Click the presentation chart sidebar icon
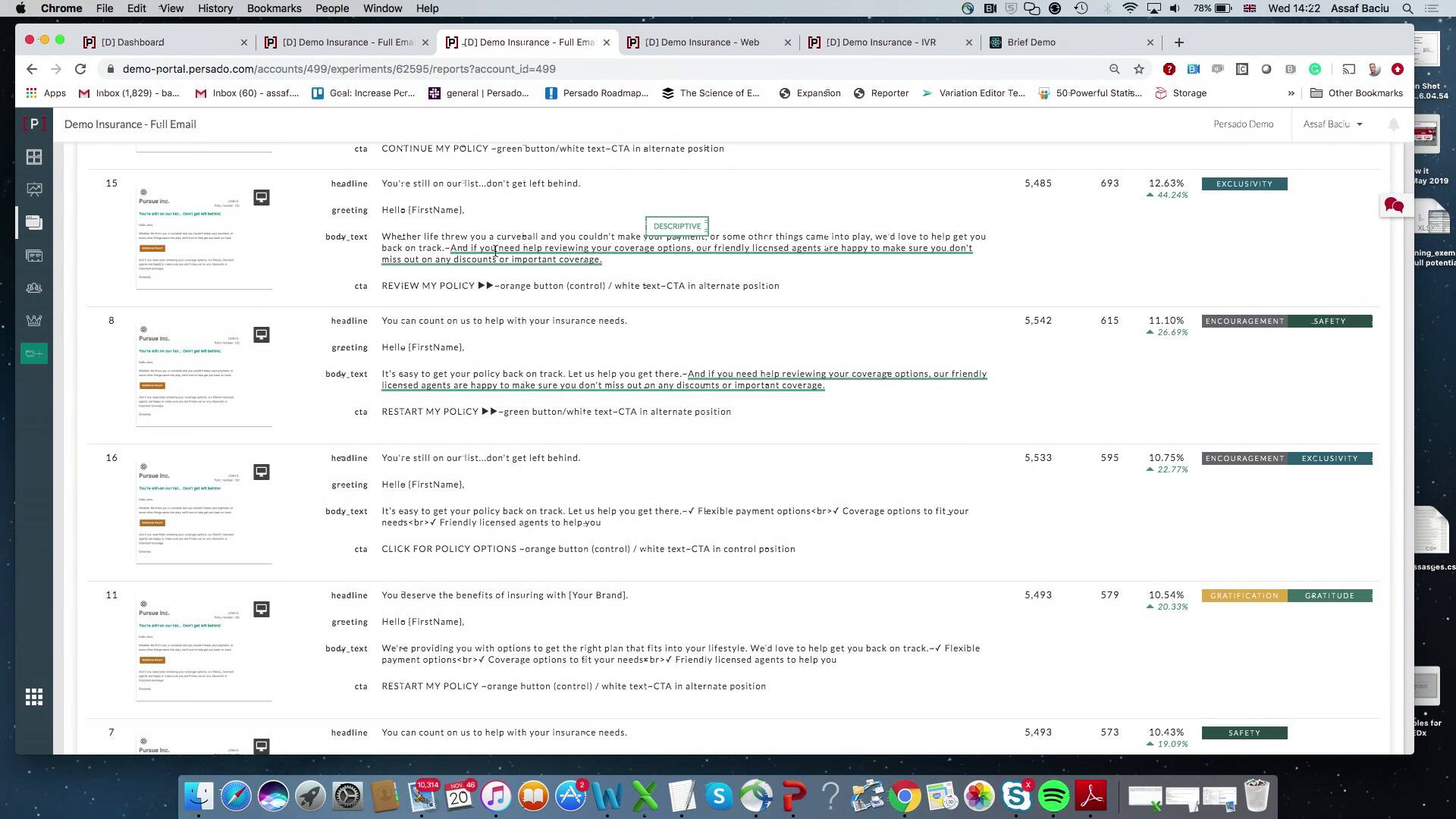Viewport: 1456px width, 819px height. [x=34, y=190]
